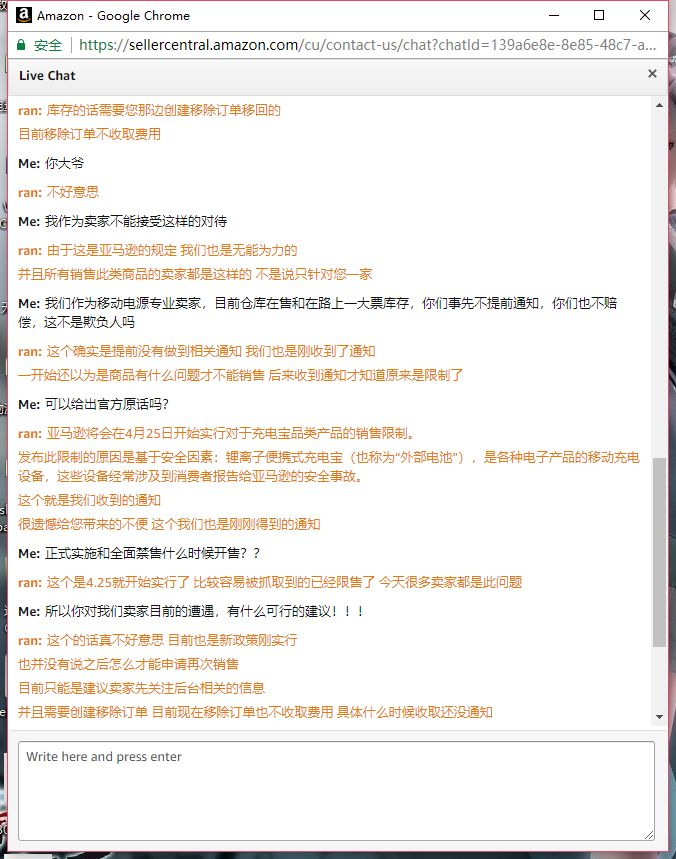Click the message '目前移除订单不收取费用'

89,134
